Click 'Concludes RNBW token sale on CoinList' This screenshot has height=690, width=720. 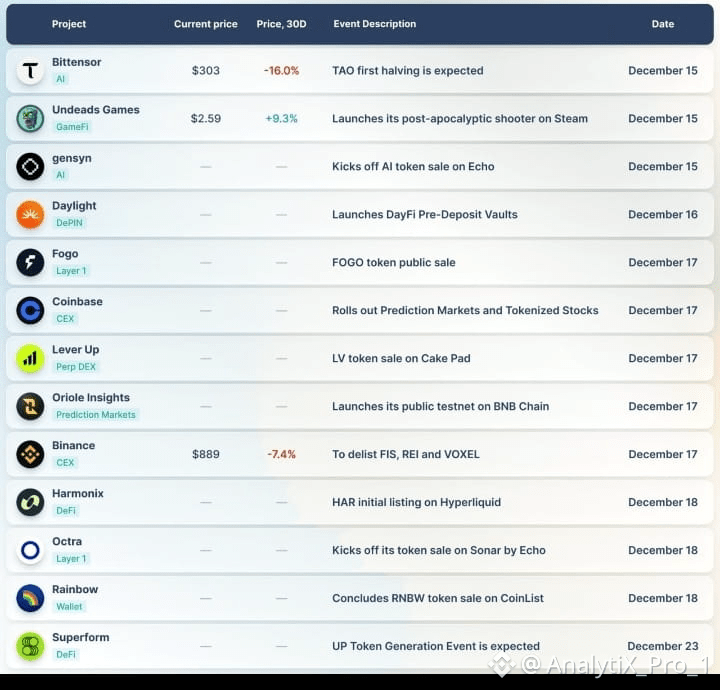438,598
